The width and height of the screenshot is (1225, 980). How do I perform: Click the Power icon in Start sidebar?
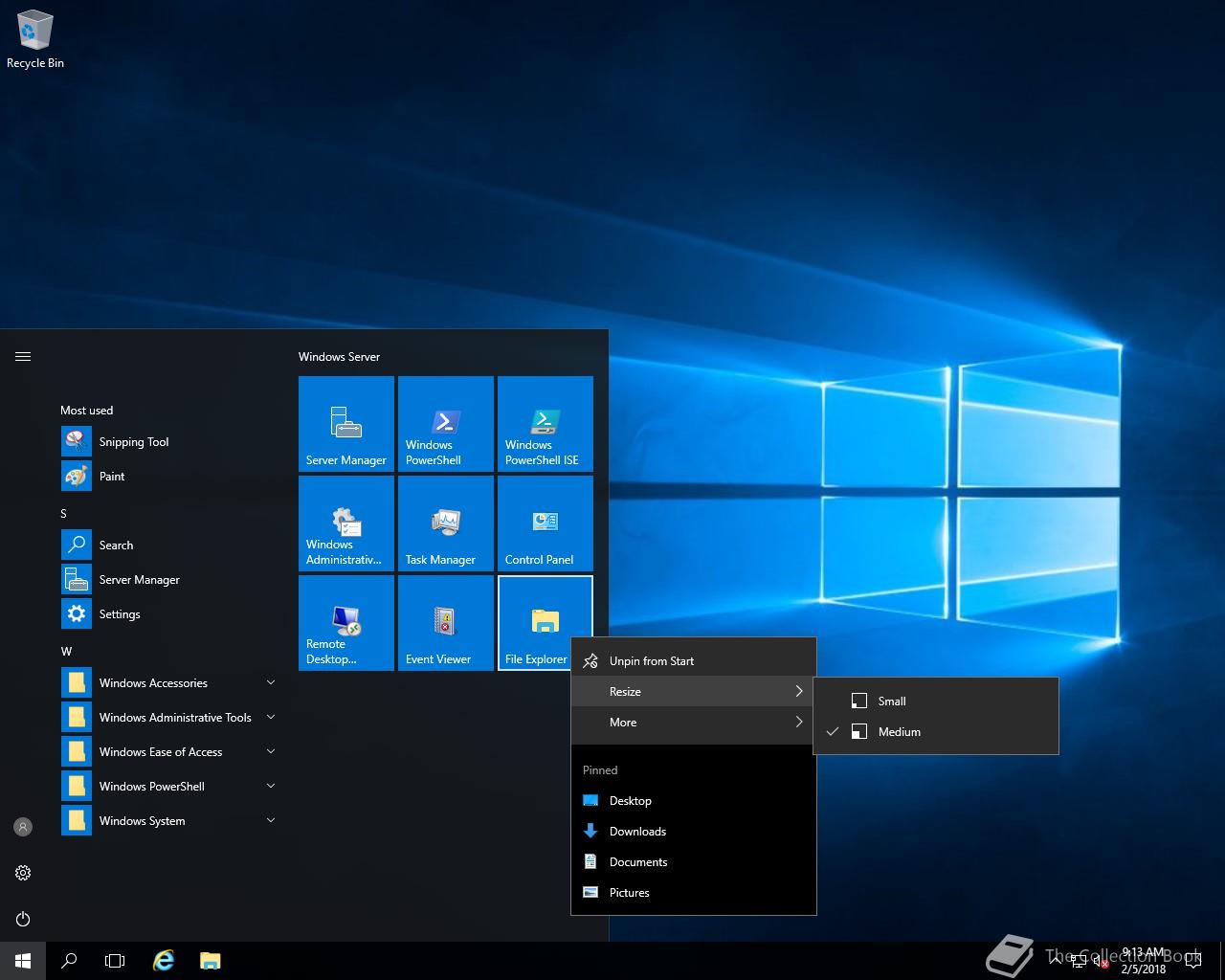23,919
